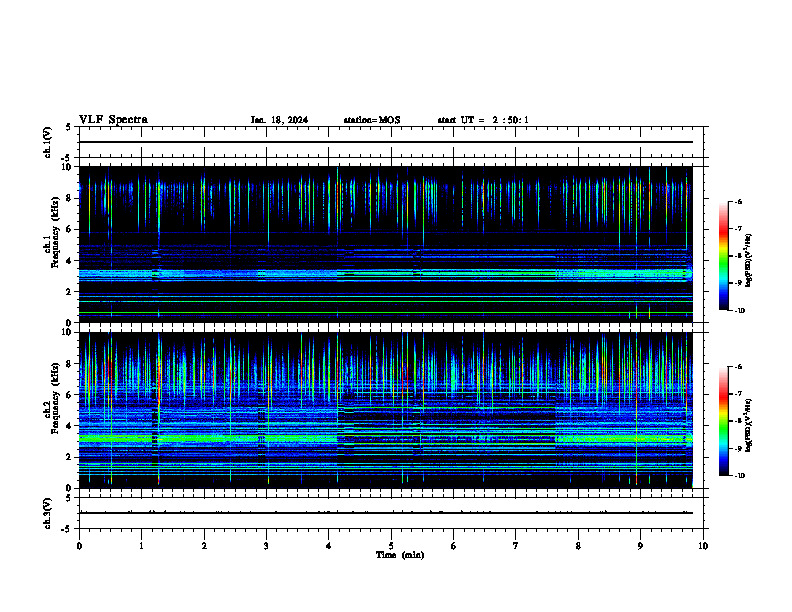This screenshot has height=612, width=792.
Task: Select the ch.1 "Frequency (kHz)" axis label
Action: tap(55, 232)
